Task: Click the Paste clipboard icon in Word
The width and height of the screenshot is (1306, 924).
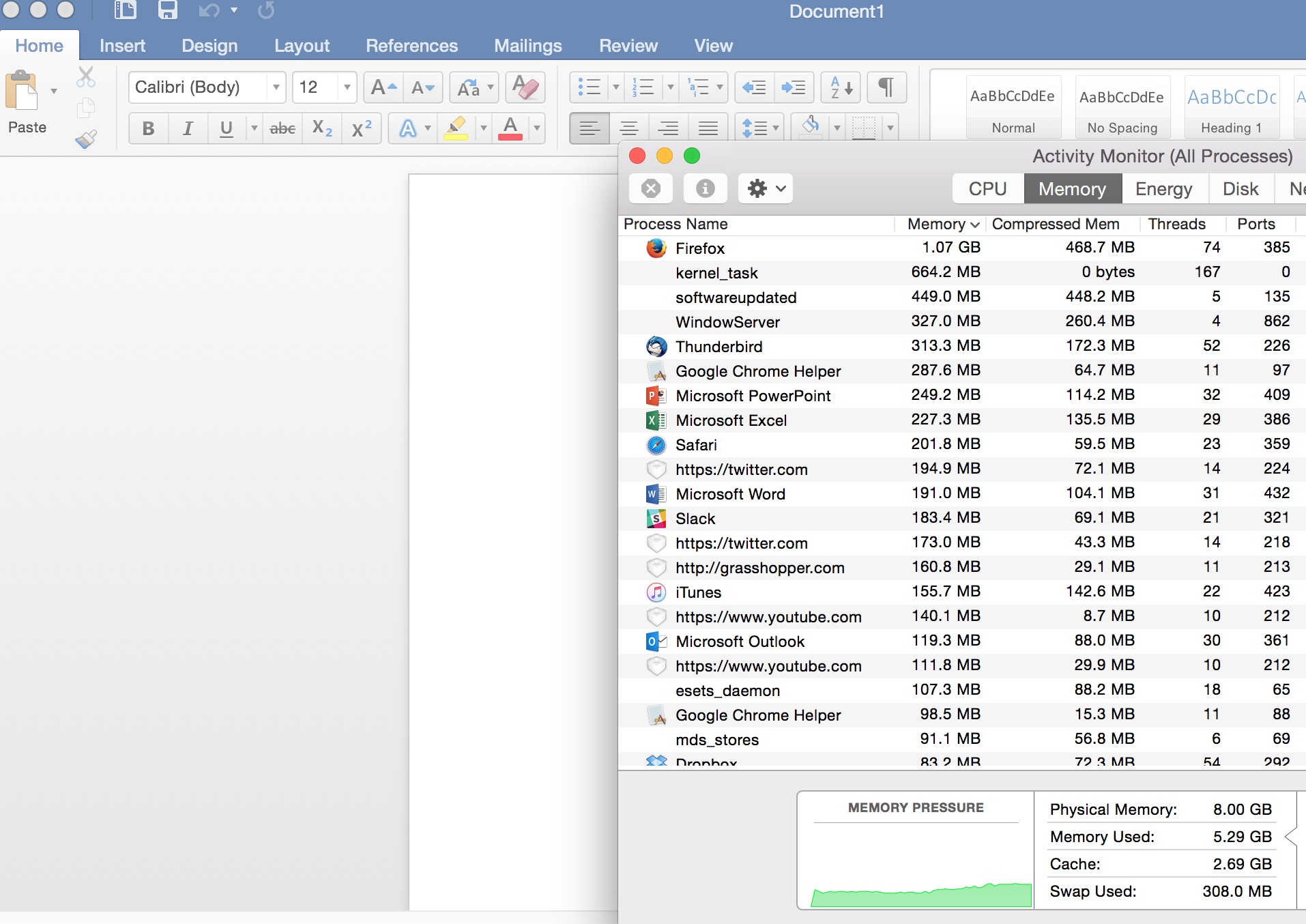Action: (22, 91)
